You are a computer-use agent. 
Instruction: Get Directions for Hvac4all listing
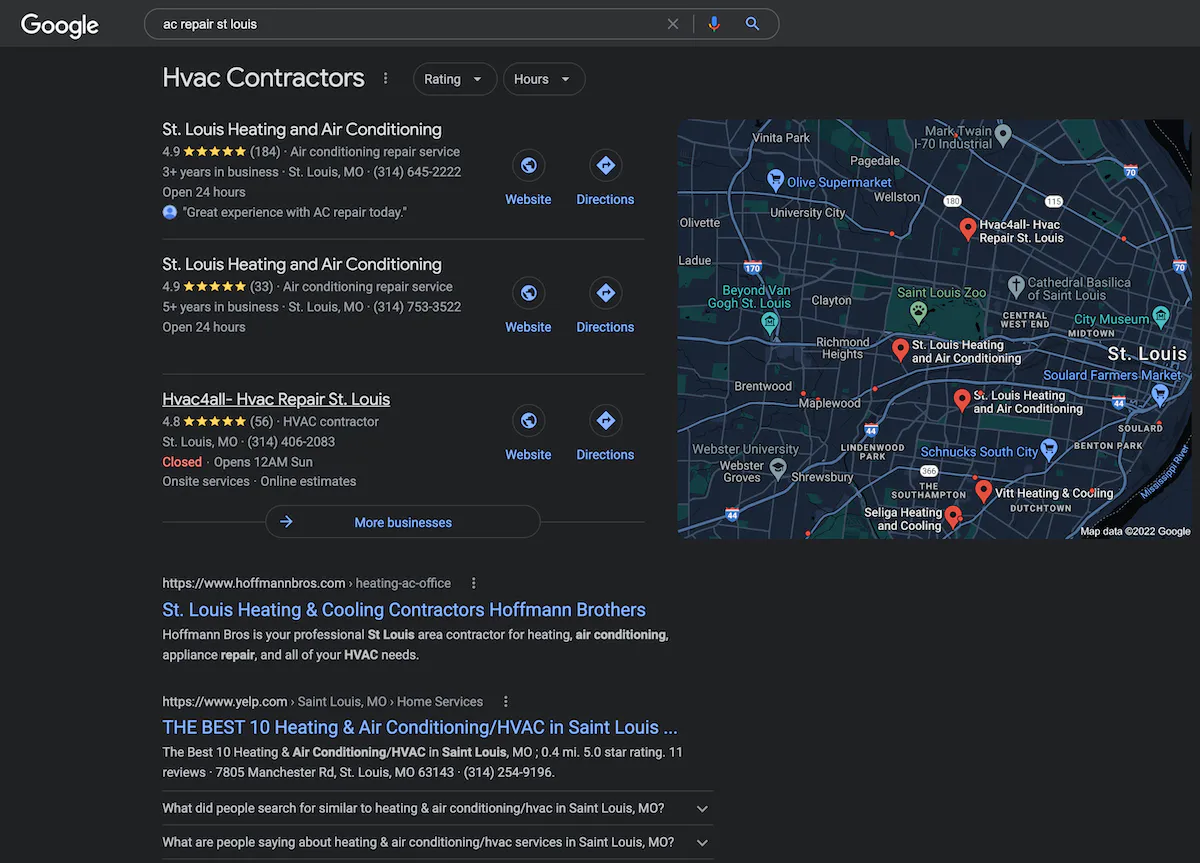click(x=605, y=434)
